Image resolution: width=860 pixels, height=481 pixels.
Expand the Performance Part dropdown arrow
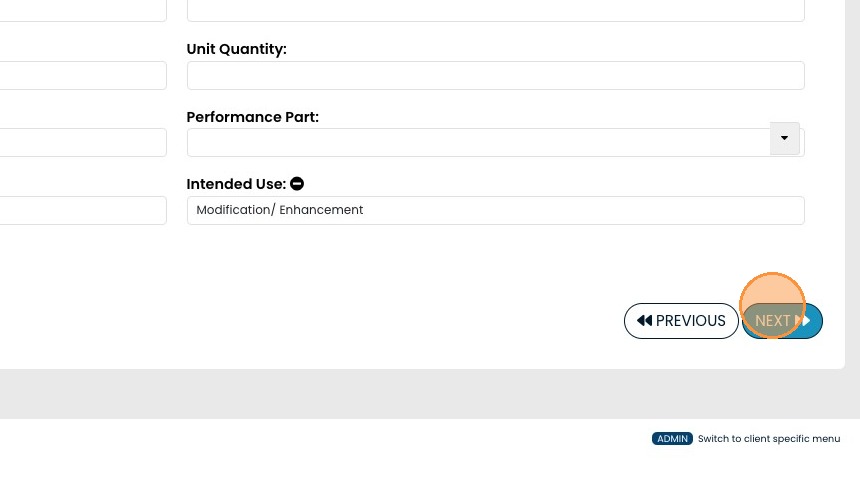coord(784,139)
